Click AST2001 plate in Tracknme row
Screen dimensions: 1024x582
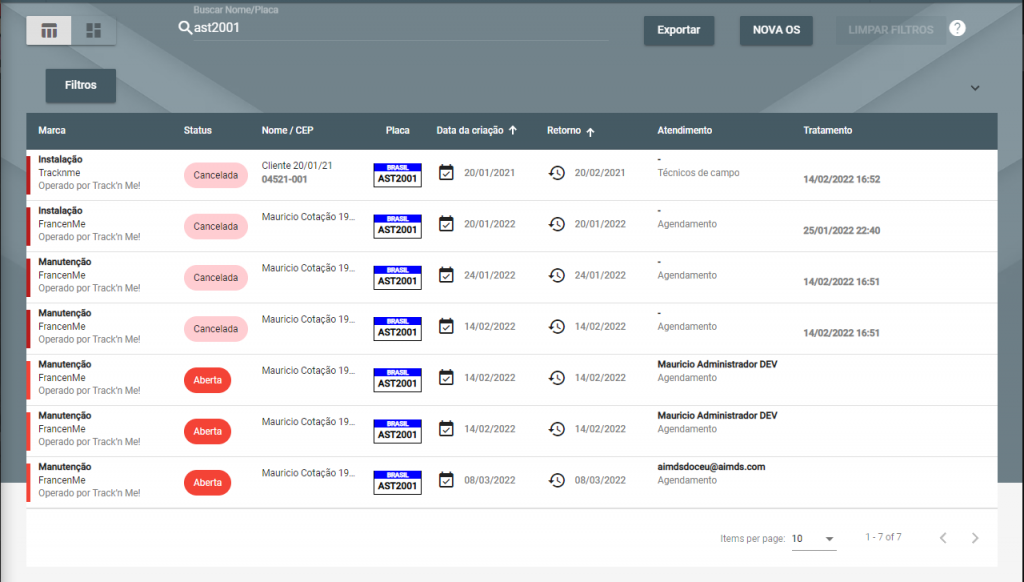397,175
